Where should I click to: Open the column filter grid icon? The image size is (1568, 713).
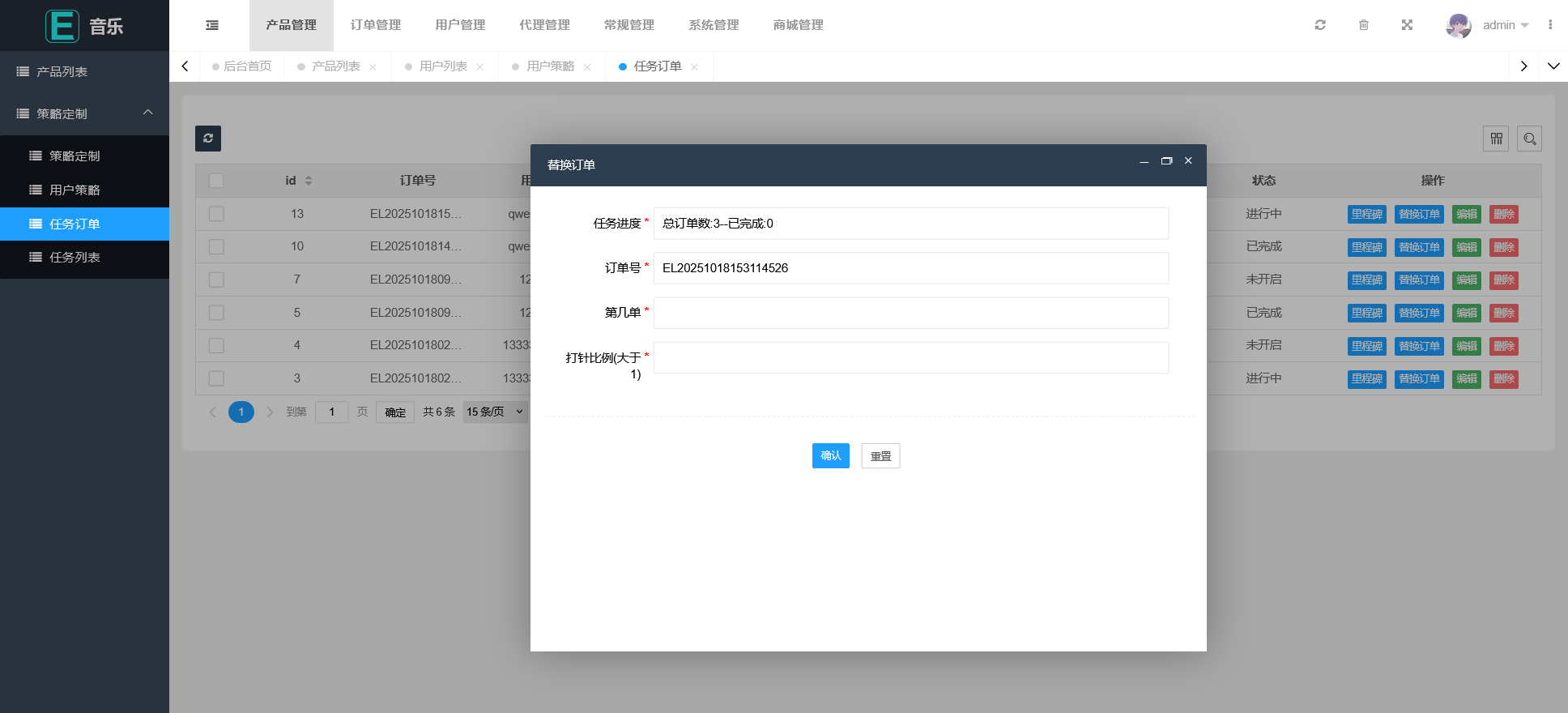click(x=1496, y=139)
